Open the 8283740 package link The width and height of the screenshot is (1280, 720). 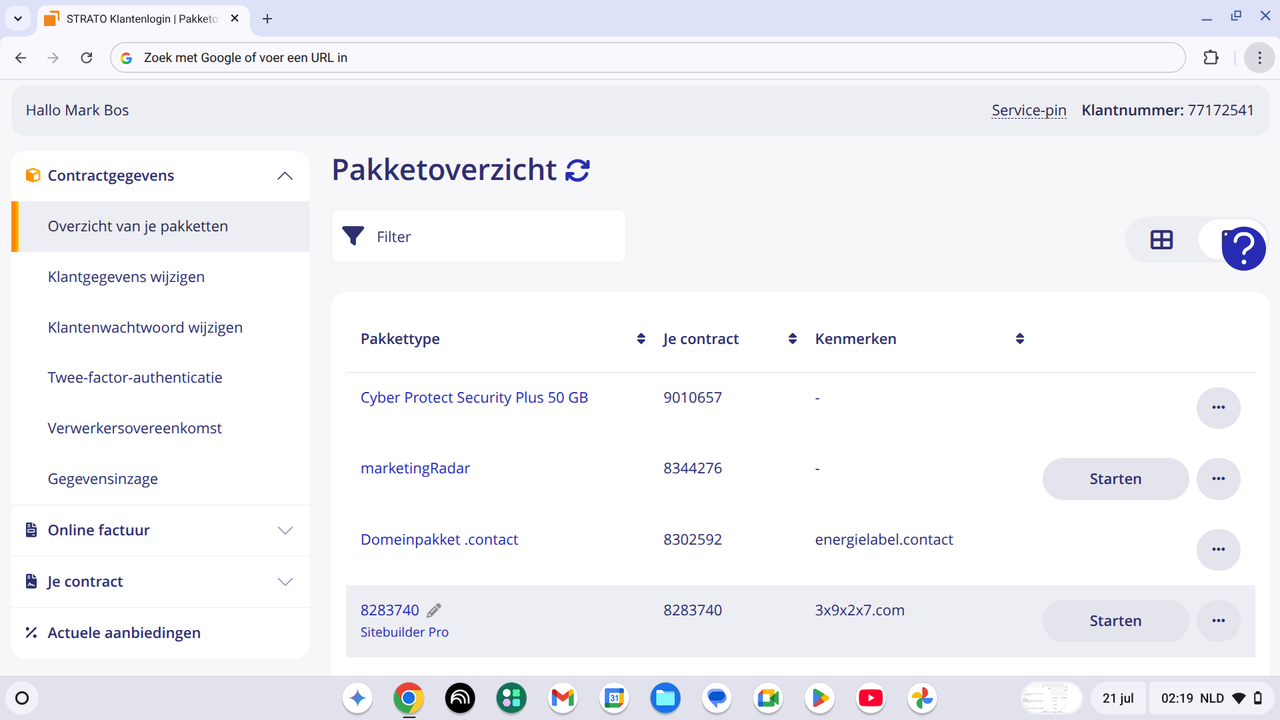390,610
